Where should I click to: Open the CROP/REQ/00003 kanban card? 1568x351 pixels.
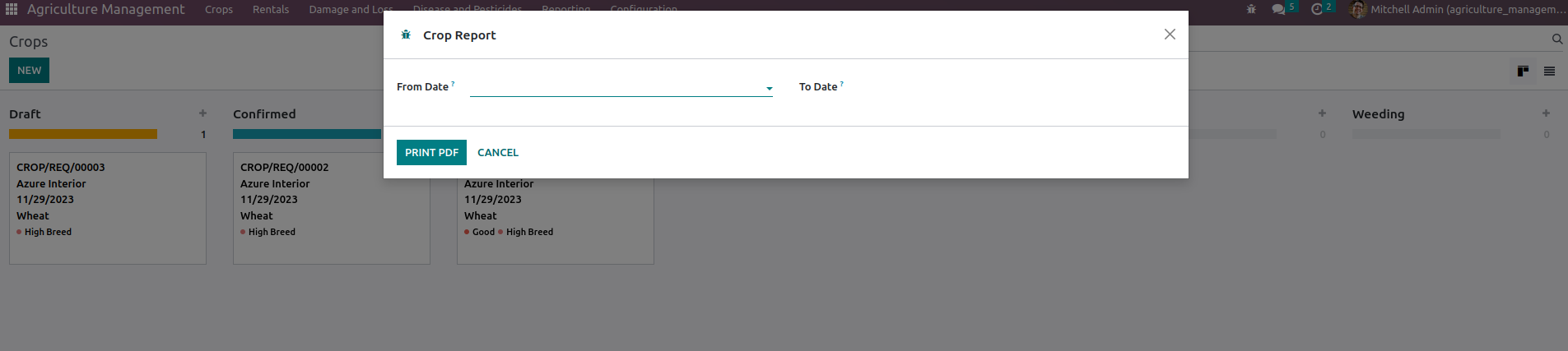[x=108, y=208]
